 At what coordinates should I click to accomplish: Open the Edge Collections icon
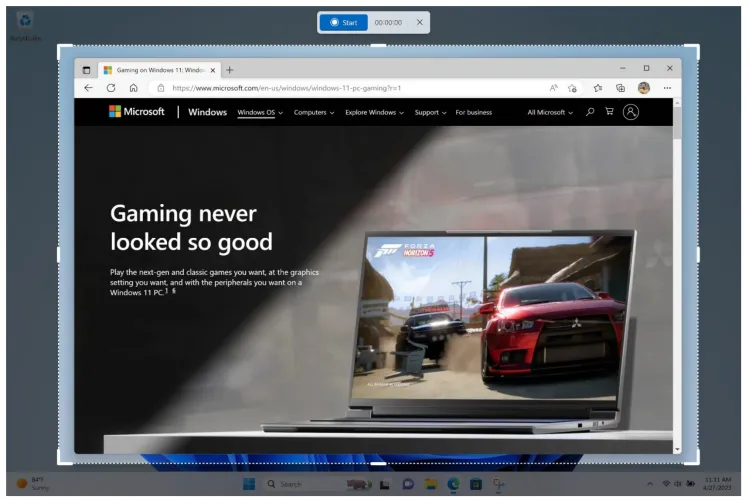click(621, 88)
